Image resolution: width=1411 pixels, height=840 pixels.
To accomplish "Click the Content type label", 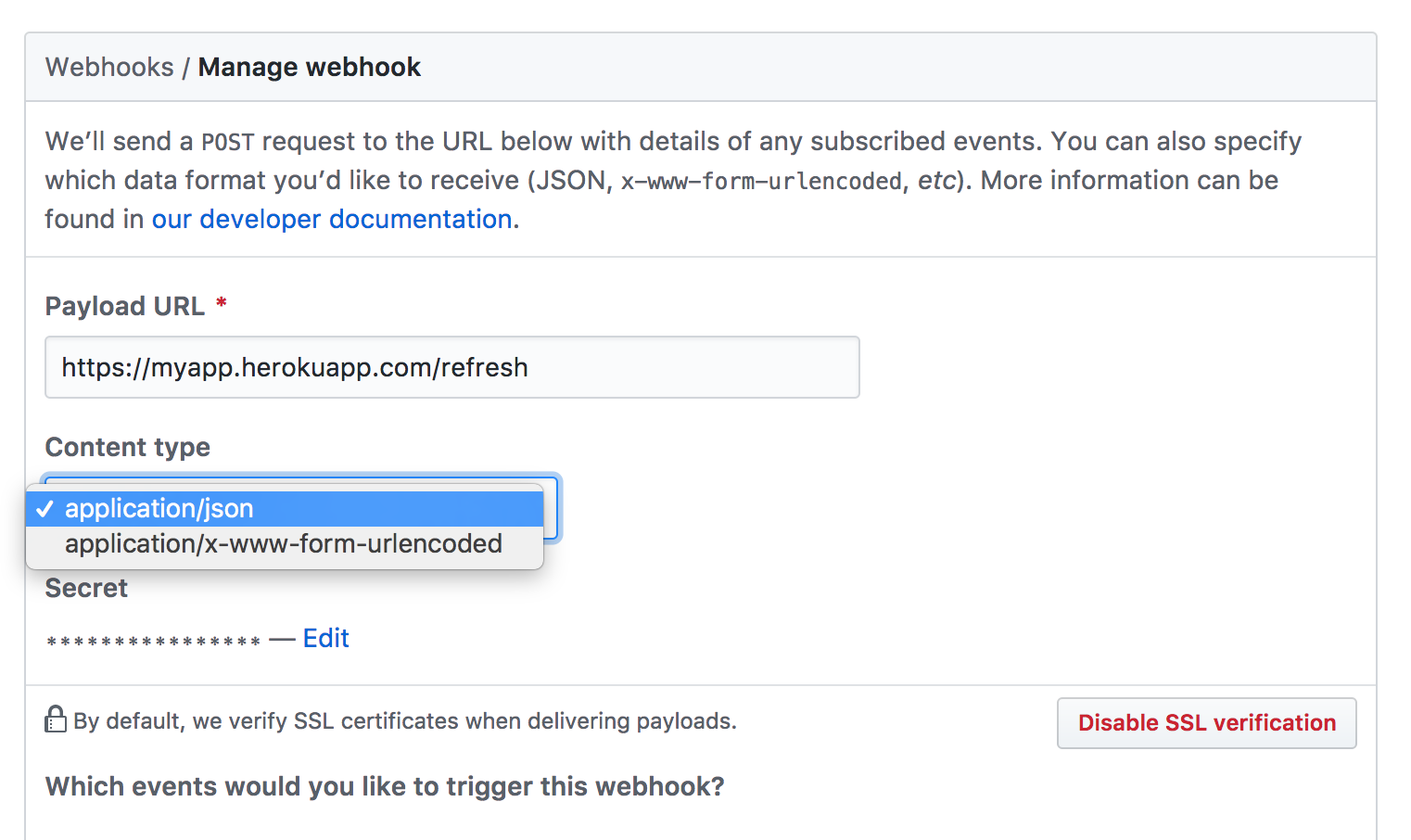I will pos(128,448).
